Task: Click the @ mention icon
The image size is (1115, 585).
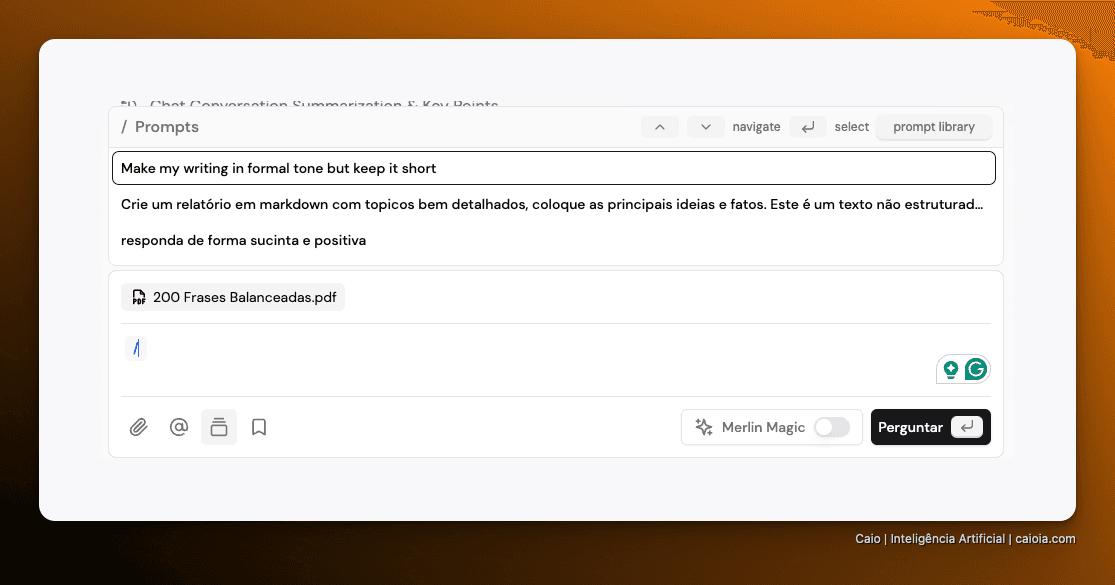Action: pyautogui.click(x=178, y=427)
